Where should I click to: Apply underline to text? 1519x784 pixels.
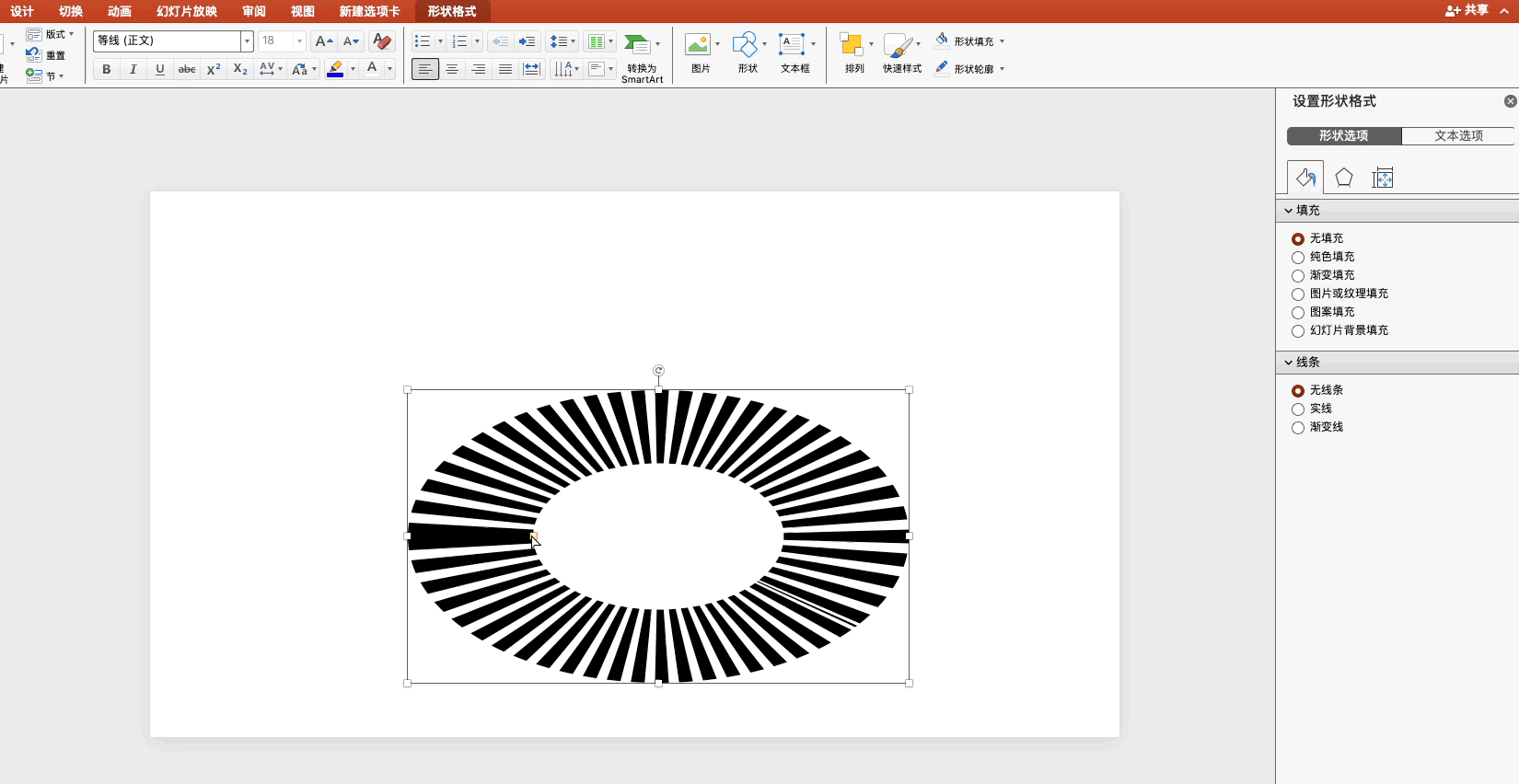point(160,69)
